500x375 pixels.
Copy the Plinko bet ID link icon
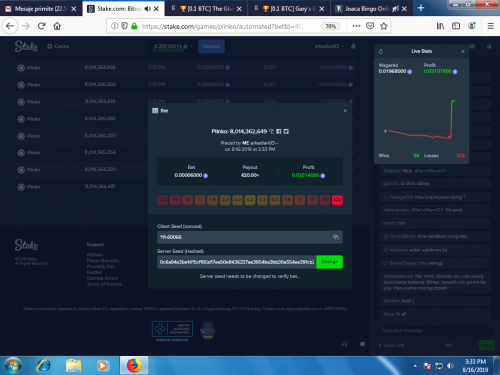coord(272,132)
